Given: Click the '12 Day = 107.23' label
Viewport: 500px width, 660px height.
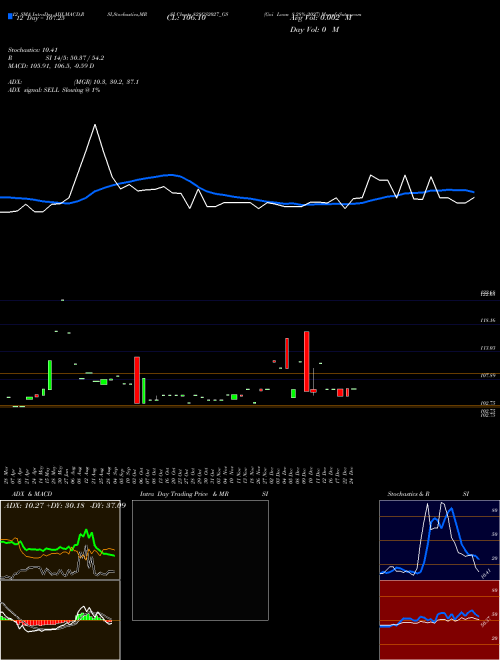Looking at the screenshot, I should (39, 18).
